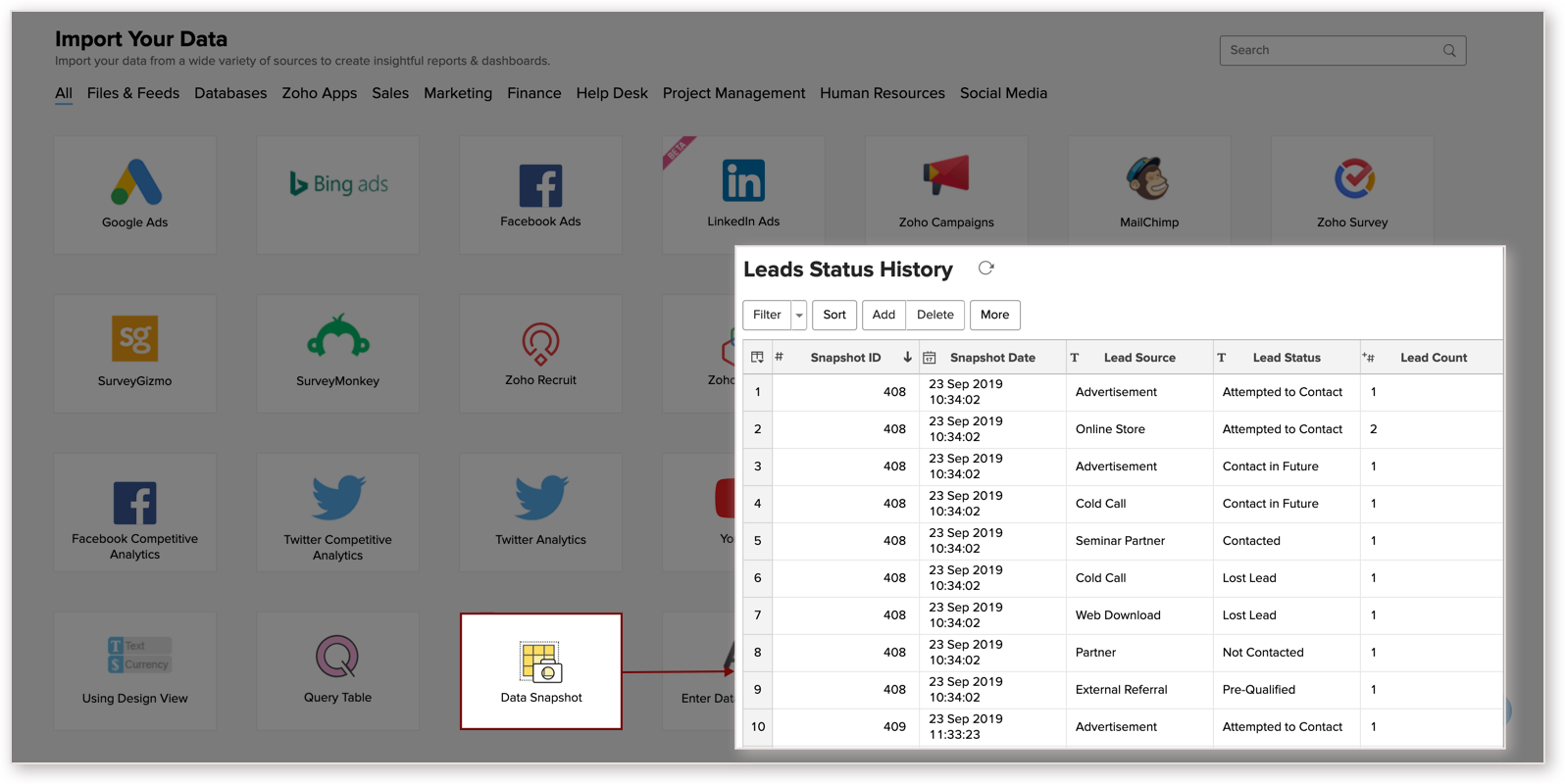Select Facebook Competitive Analytics
Image resolution: width=1565 pixels, height=784 pixels.
point(135,513)
